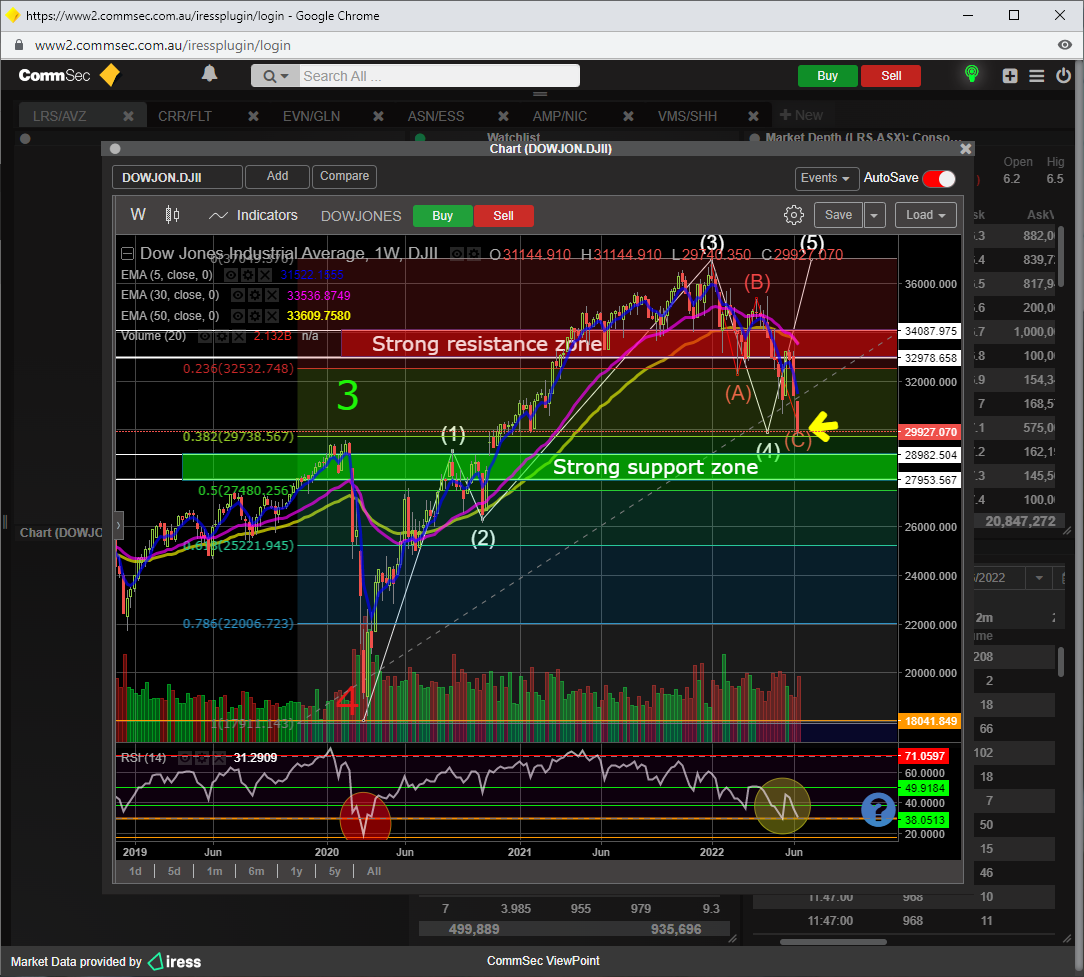The image size is (1084, 977).
Task: Click the CommSec diamond logo
Action: pos(110,75)
